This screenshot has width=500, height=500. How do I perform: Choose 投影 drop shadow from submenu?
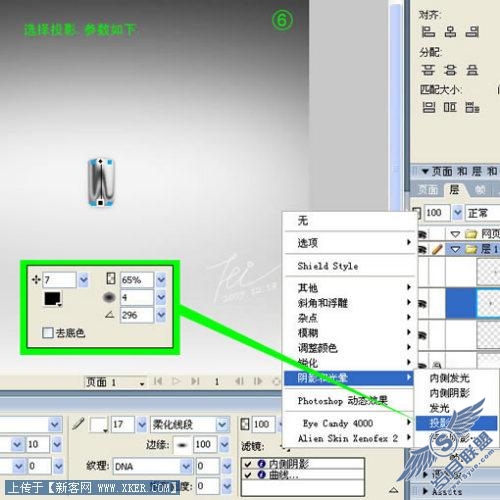(456, 423)
